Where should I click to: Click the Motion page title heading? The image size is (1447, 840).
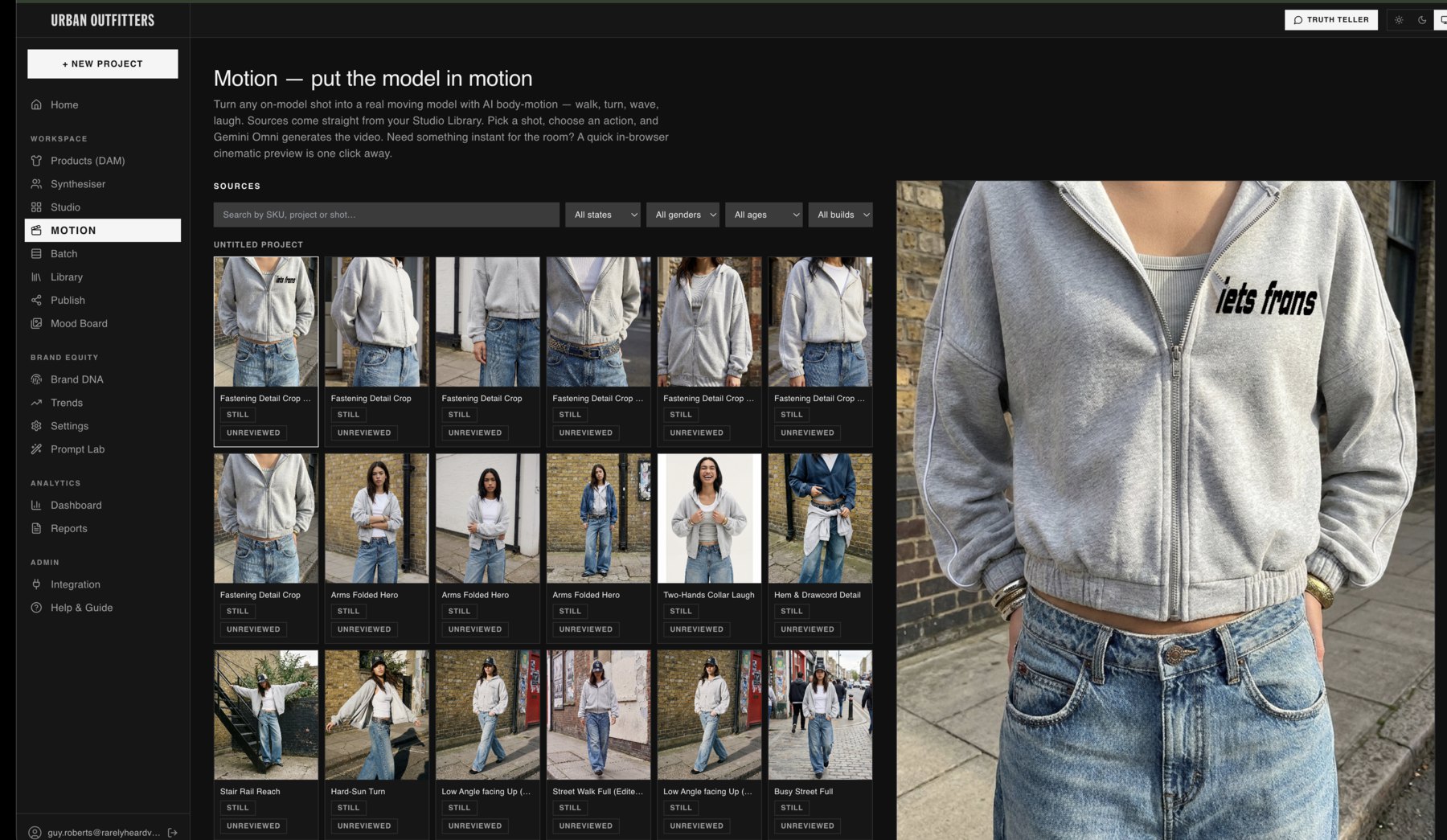[x=373, y=79]
